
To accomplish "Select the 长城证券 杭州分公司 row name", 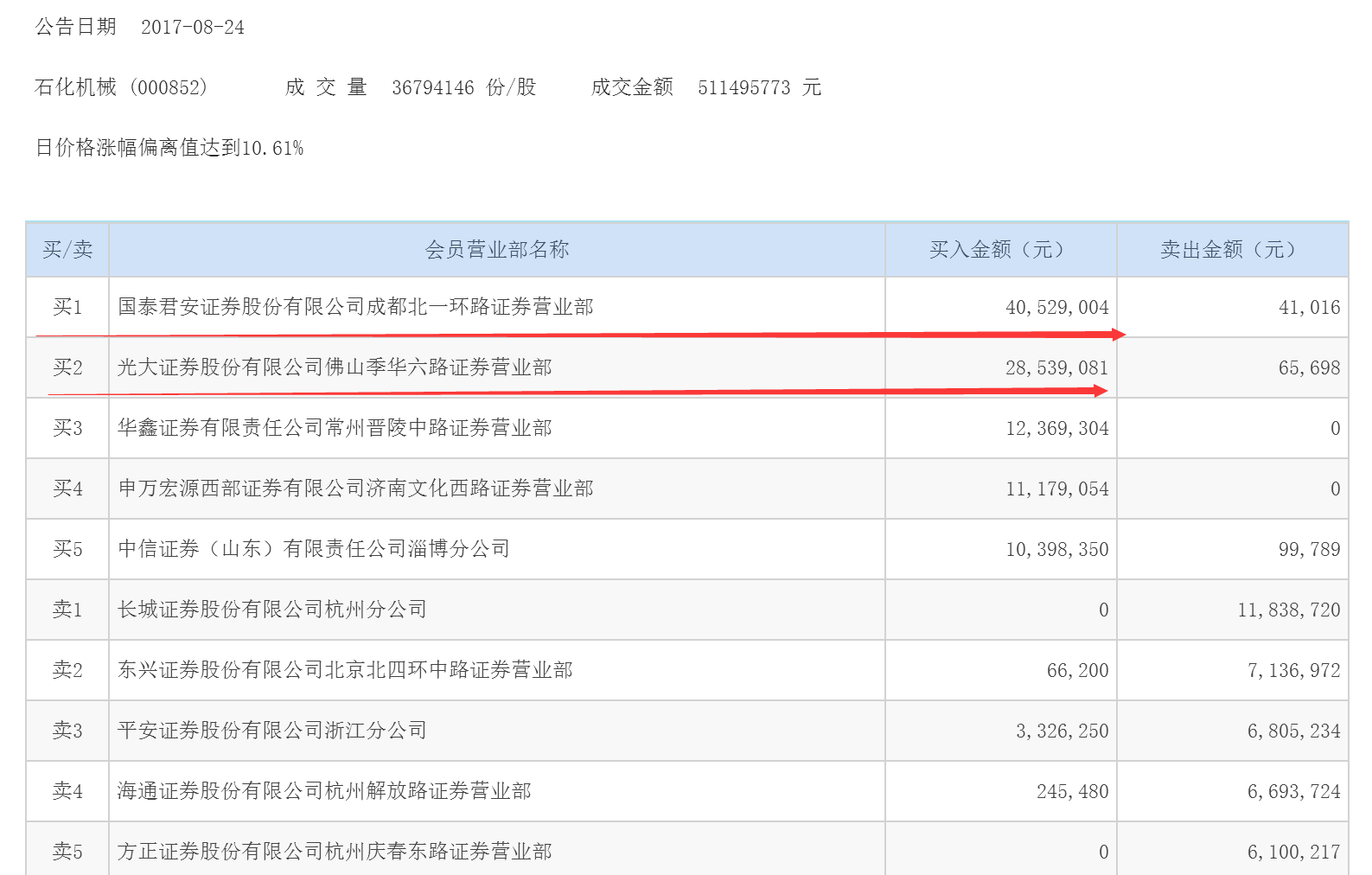I will pos(272,610).
